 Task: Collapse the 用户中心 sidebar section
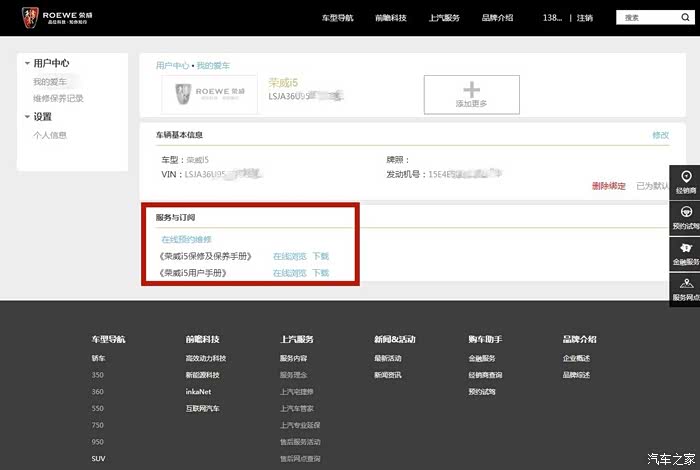(27, 64)
